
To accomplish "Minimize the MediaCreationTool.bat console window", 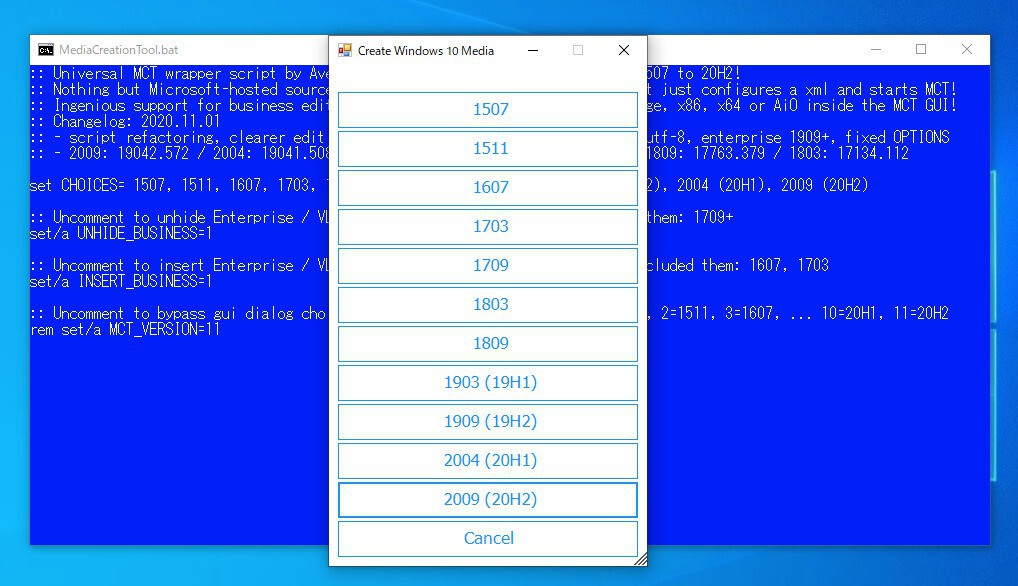I will [x=876, y=49].
